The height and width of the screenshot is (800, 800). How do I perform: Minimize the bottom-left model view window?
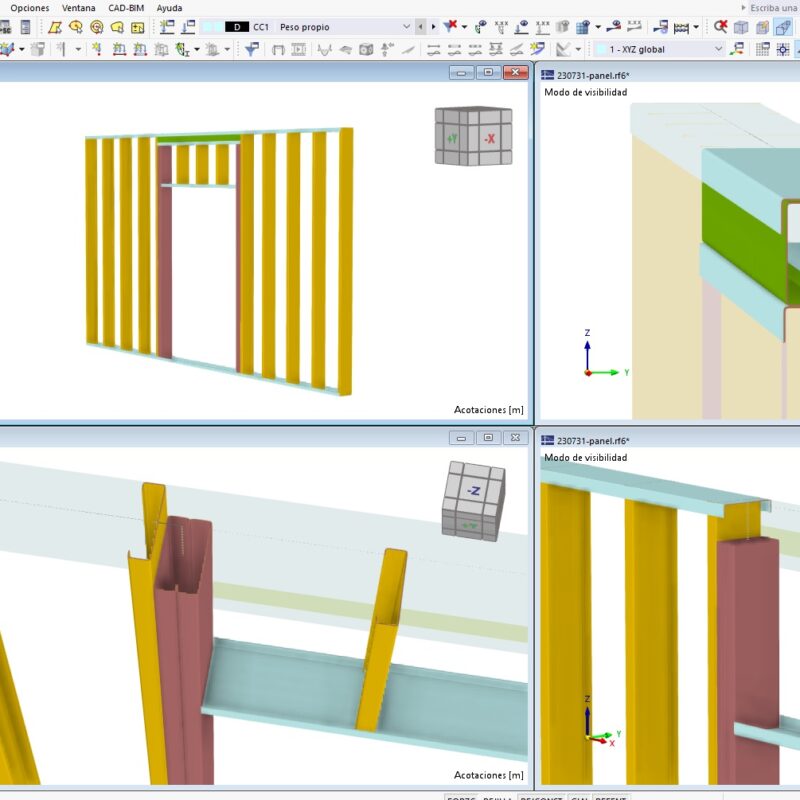tap(461, 438)
